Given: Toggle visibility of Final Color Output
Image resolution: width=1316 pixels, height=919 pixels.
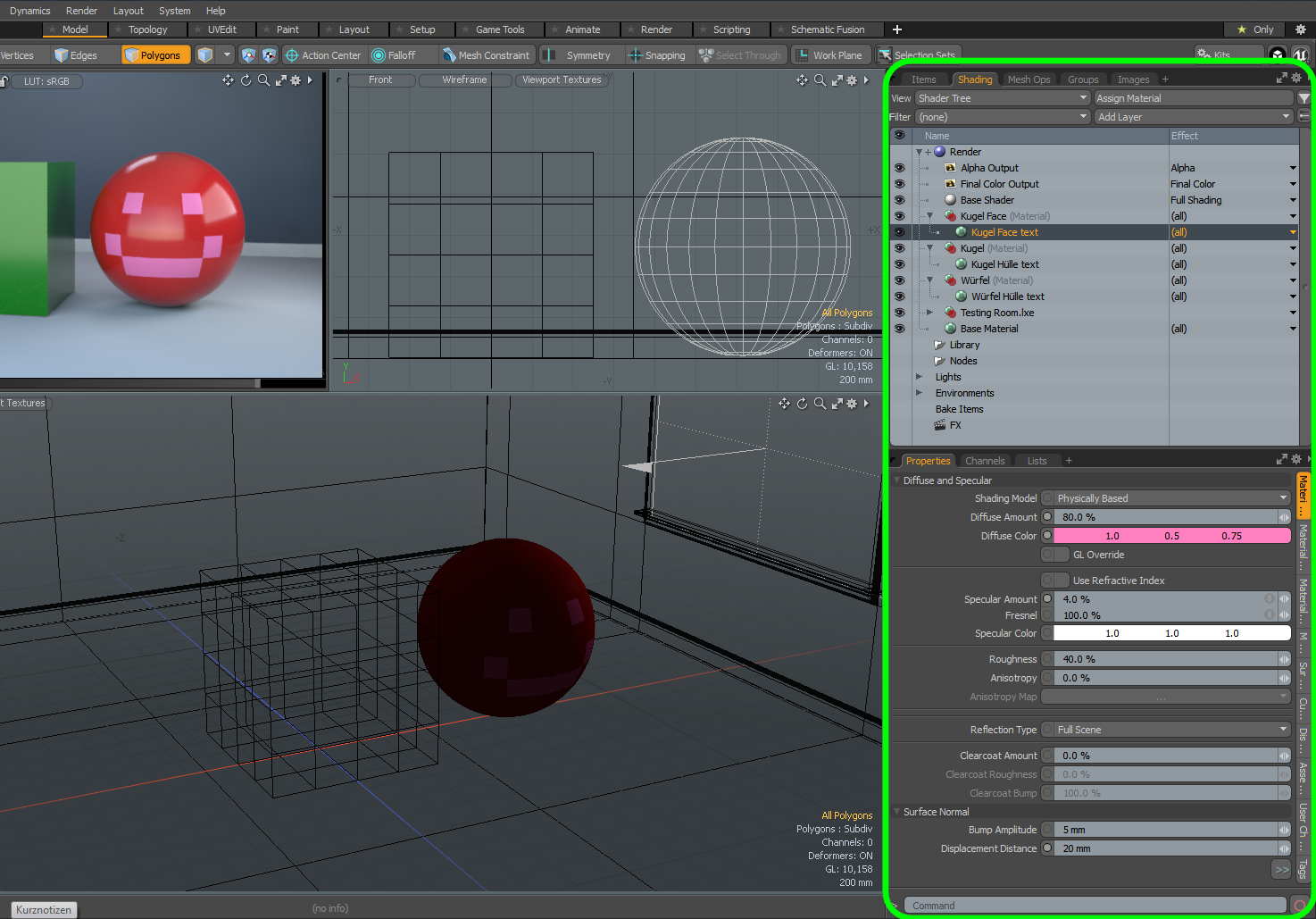Looking at the screenshot, I should click(899, 184).
